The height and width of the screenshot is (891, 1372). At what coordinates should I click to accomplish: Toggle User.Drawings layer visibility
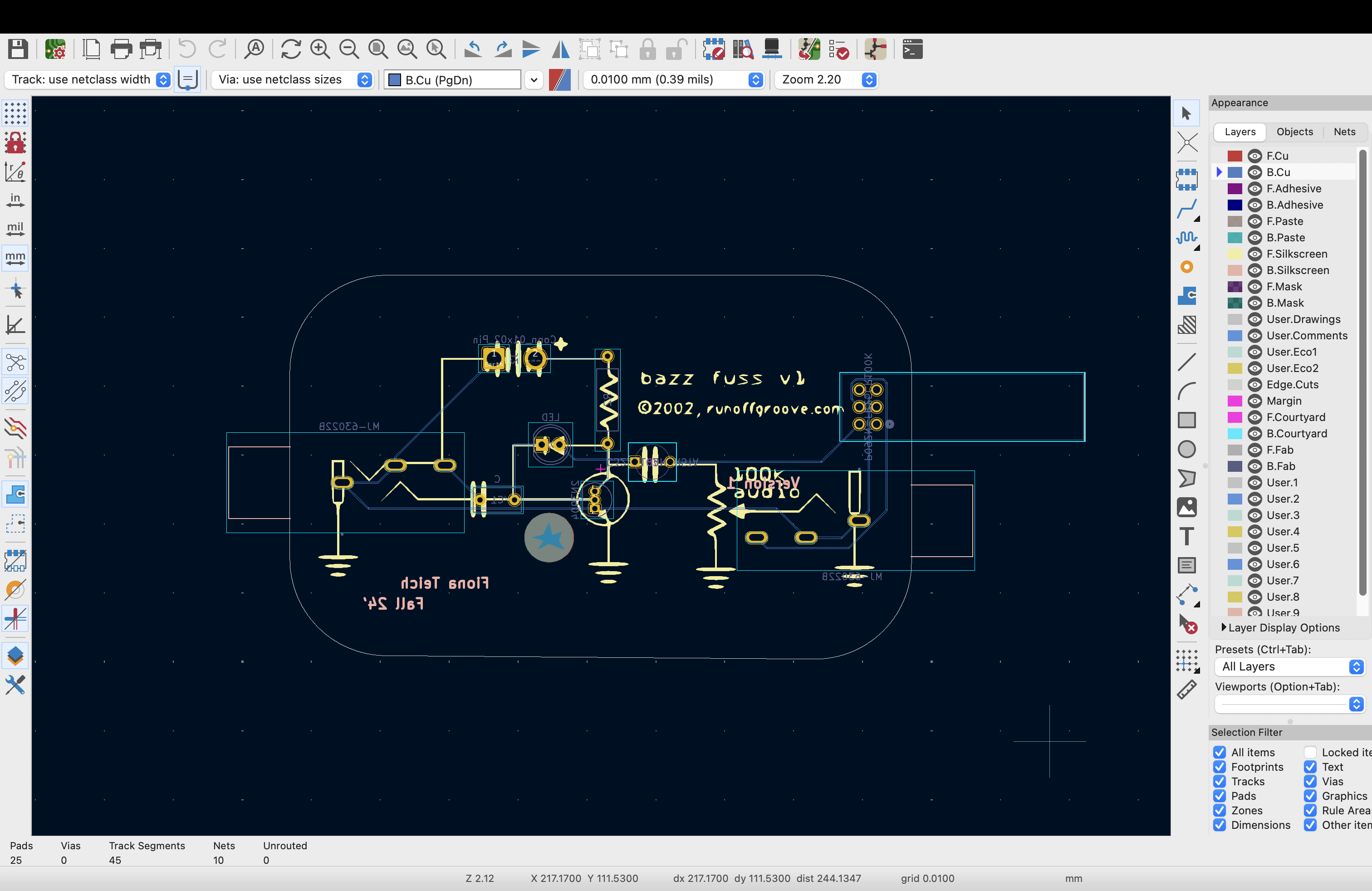[x=1254, y=319]
